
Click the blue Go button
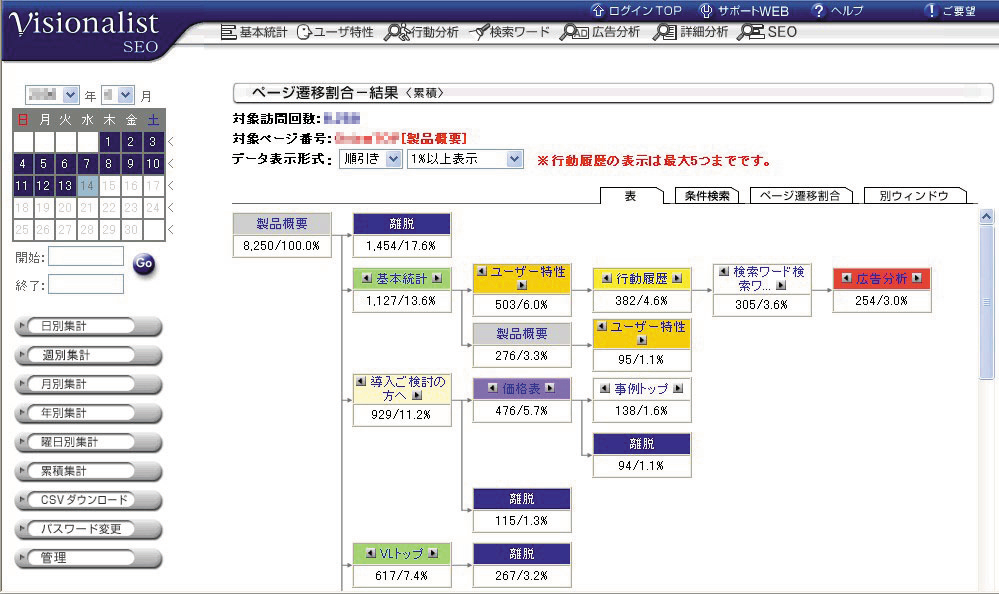coord(144,265)
